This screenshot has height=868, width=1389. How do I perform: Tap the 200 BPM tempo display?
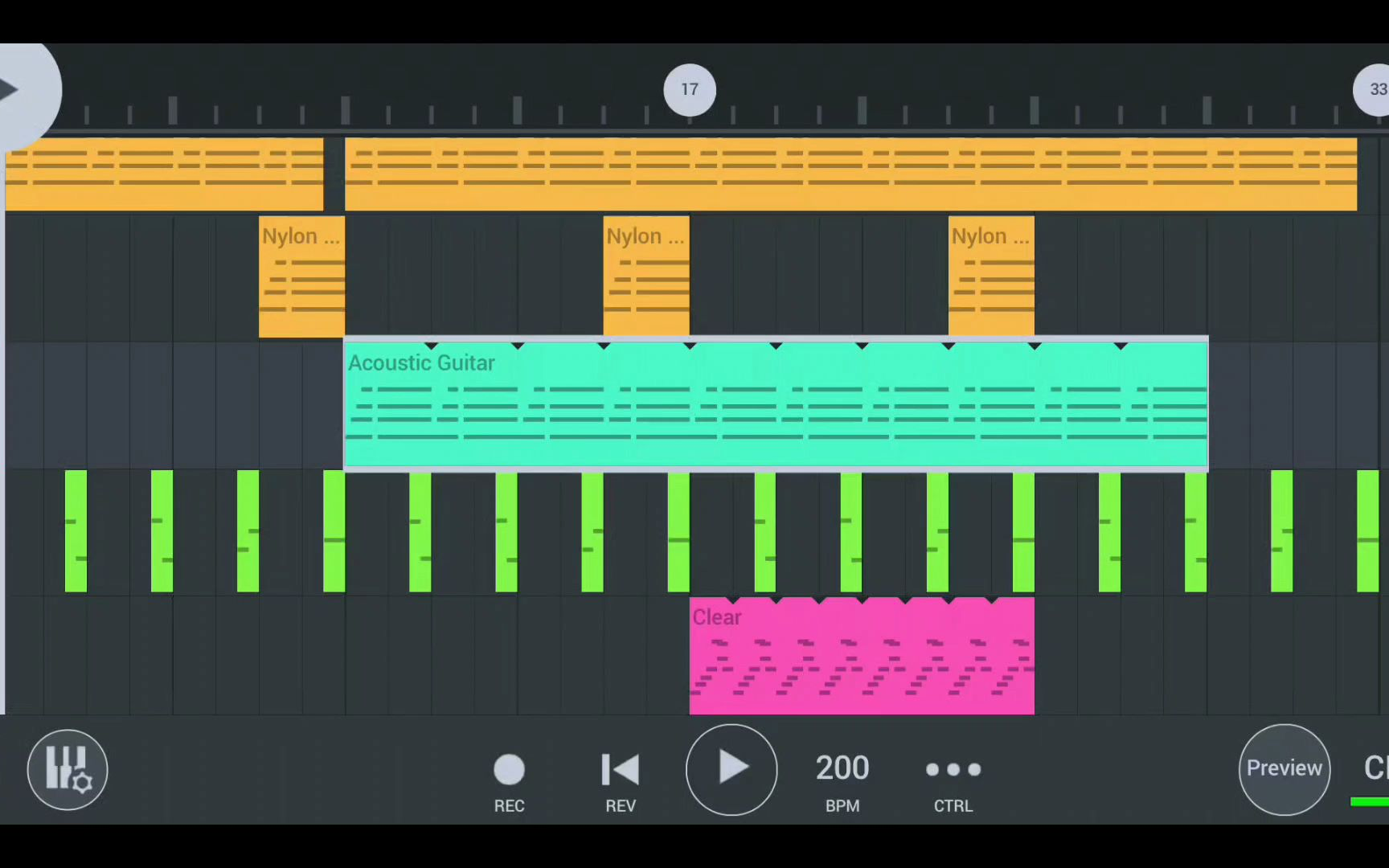[x=842, y=769]
